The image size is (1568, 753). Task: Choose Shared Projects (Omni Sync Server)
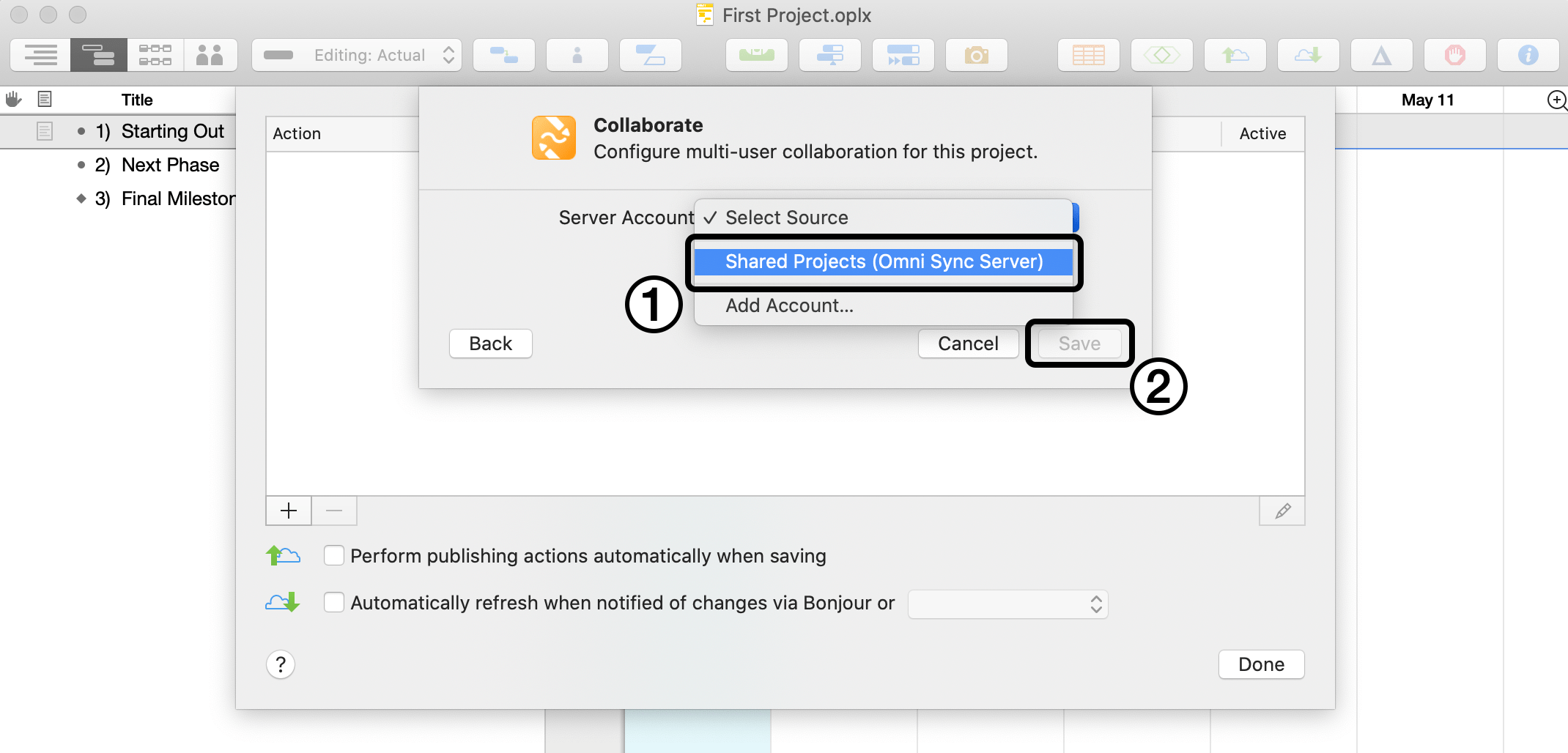pyautogui.click(x=883, y=261)
